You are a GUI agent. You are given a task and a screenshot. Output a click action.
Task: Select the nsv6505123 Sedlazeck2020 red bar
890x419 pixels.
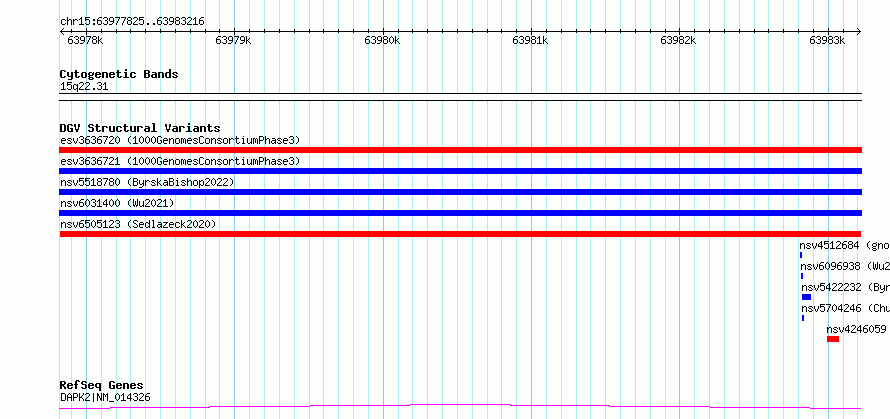pyautogui.click(x=460, y=234)
